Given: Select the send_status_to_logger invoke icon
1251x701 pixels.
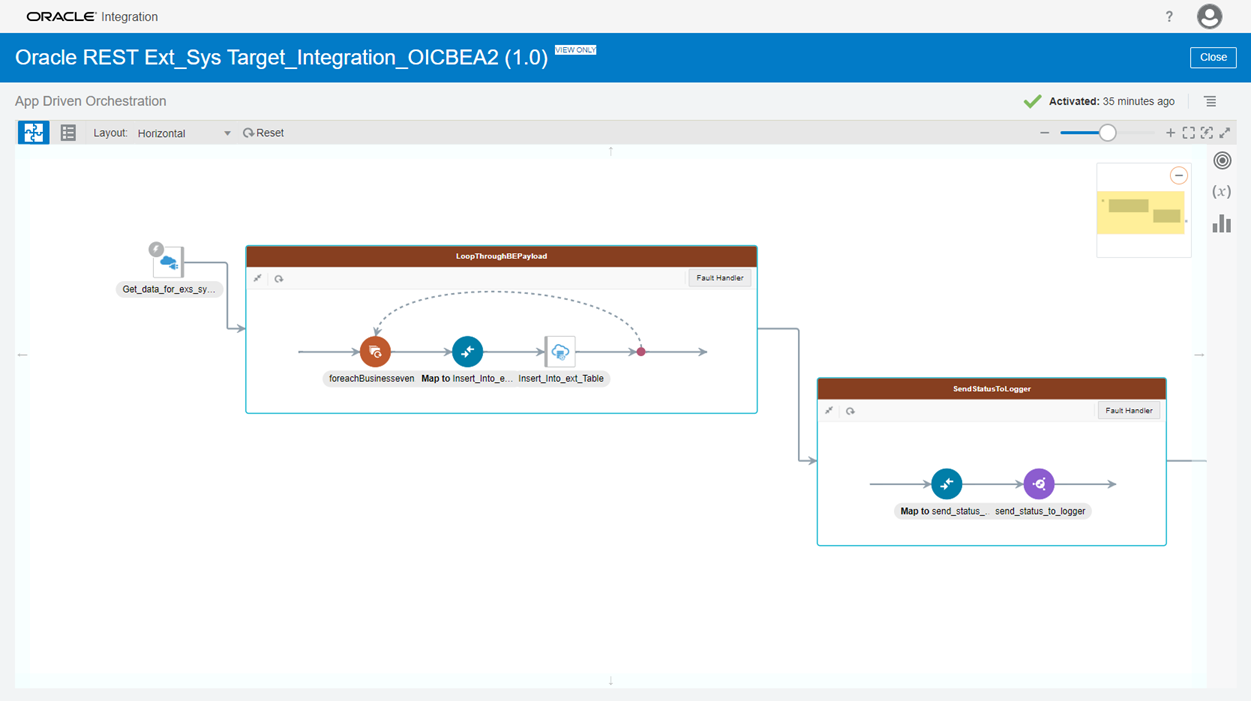Looking at the screenshot, I should pyautogui.click(x=1039, y=484).
